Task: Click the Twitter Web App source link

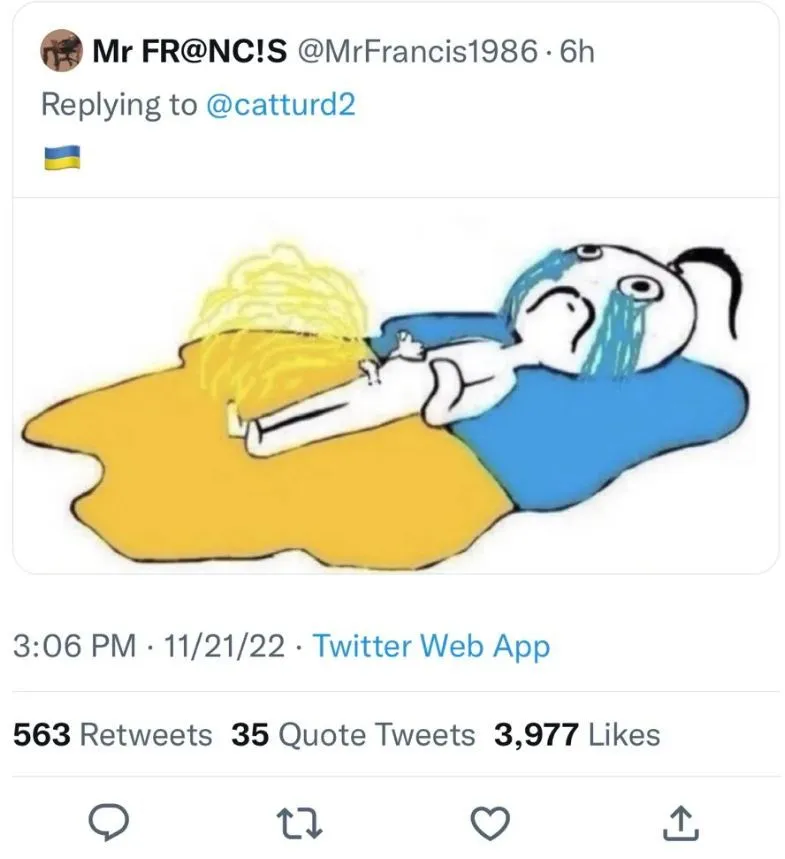Action: coord(430,648)
